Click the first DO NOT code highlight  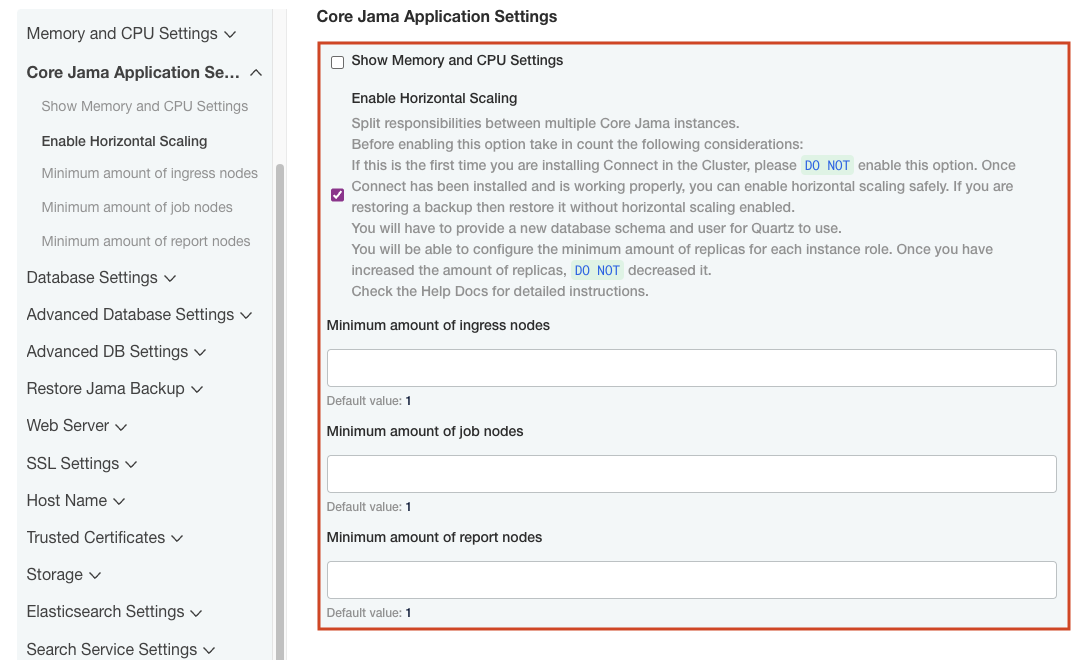(826, 165)
